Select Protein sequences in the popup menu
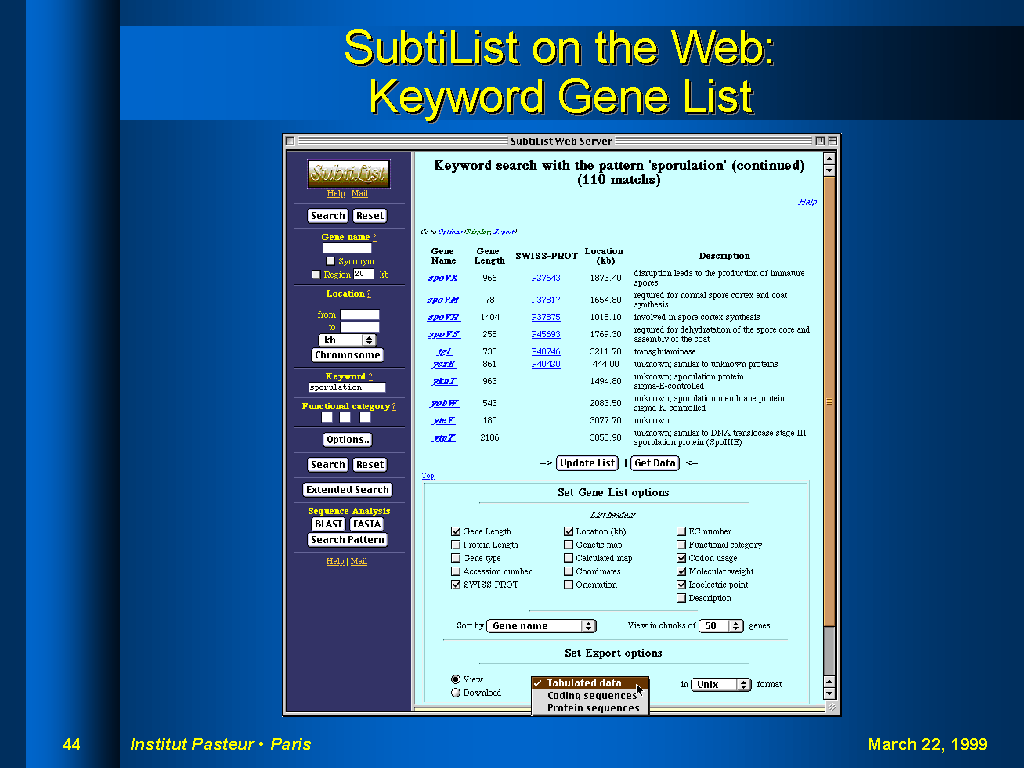The image size is (1024, 768). [x=592, y=708]
